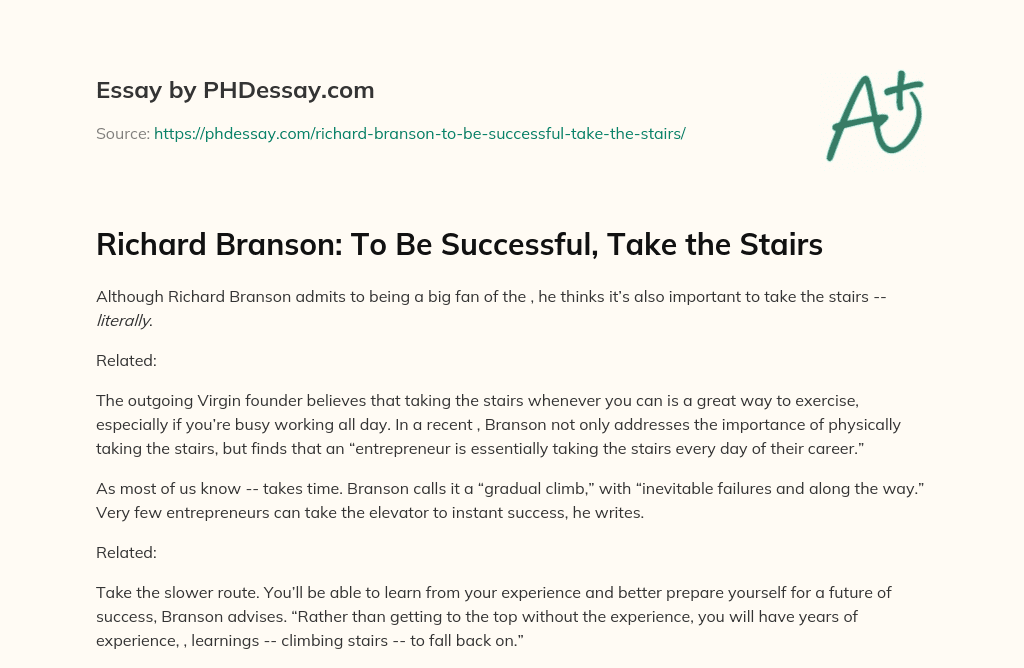Click the first "Related:" label
Image resolution: width=1024 pixels, height=668 pixels.
125,359
